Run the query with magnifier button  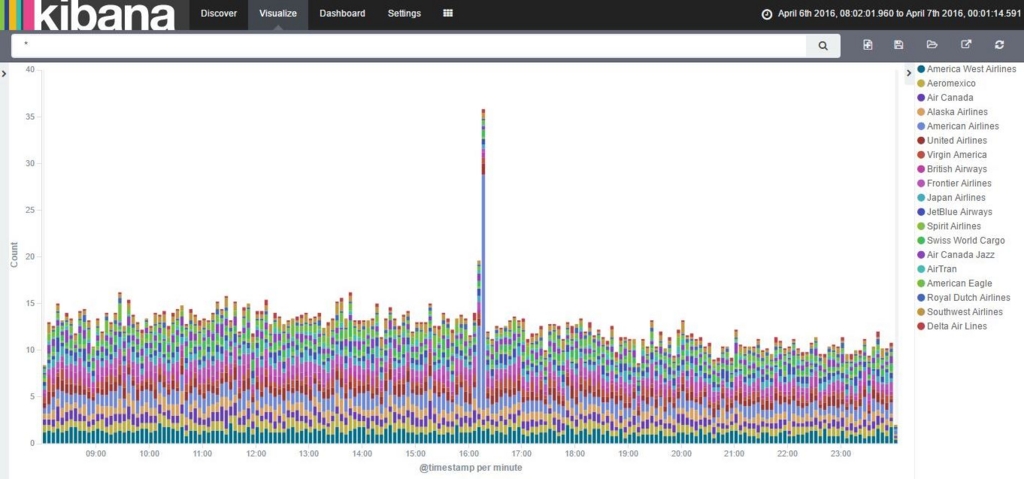coord(823,46)
